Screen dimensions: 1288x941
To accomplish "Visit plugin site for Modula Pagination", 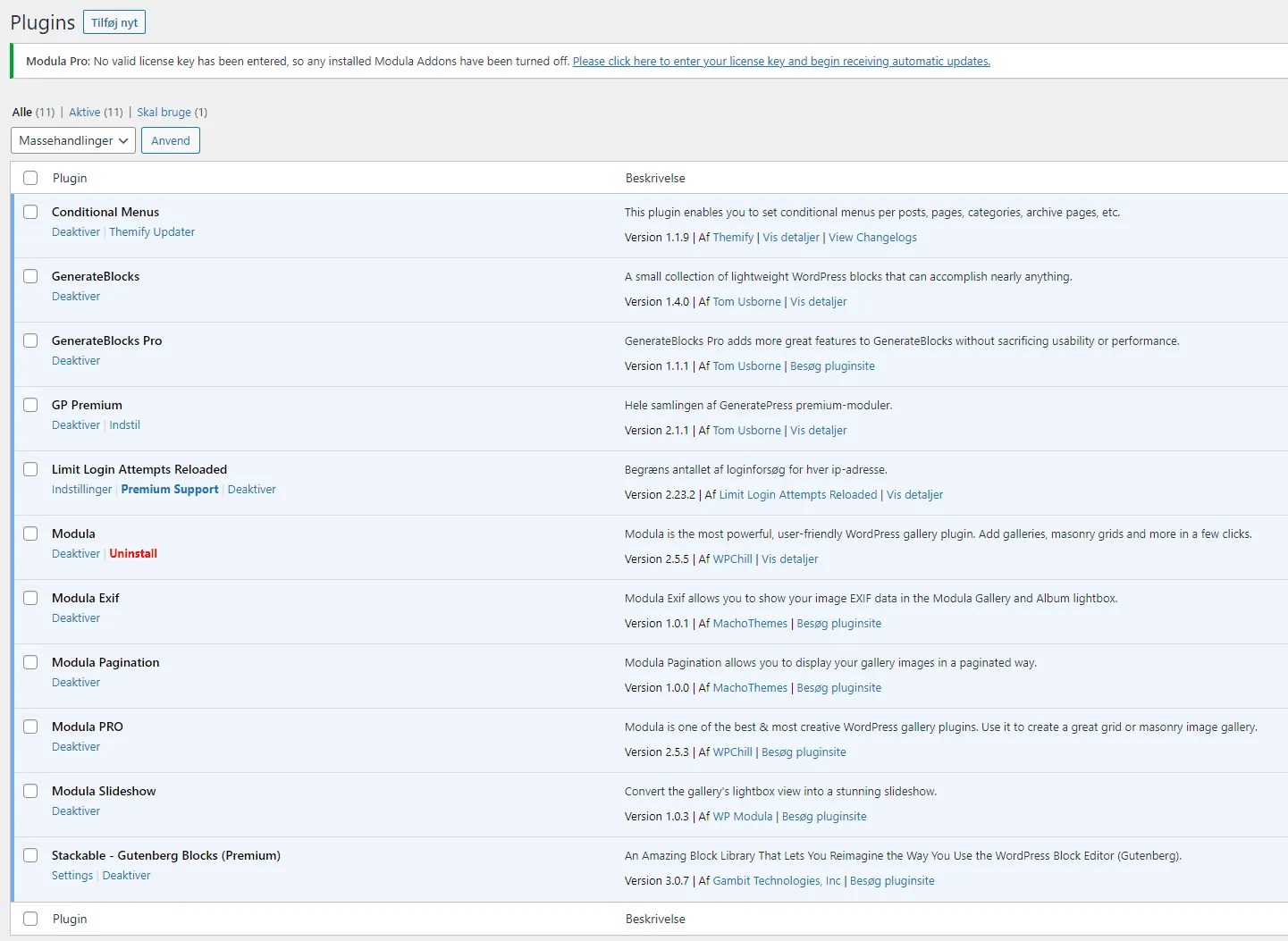I will [x=838, y=687].
